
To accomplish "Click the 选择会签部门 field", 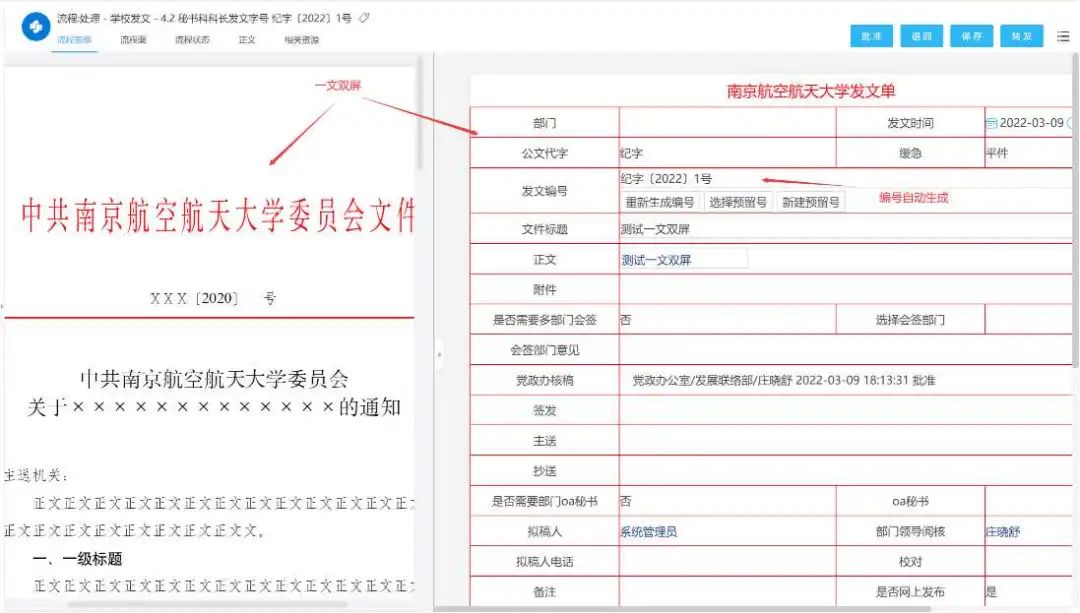I will click(x=1029, y=320).
